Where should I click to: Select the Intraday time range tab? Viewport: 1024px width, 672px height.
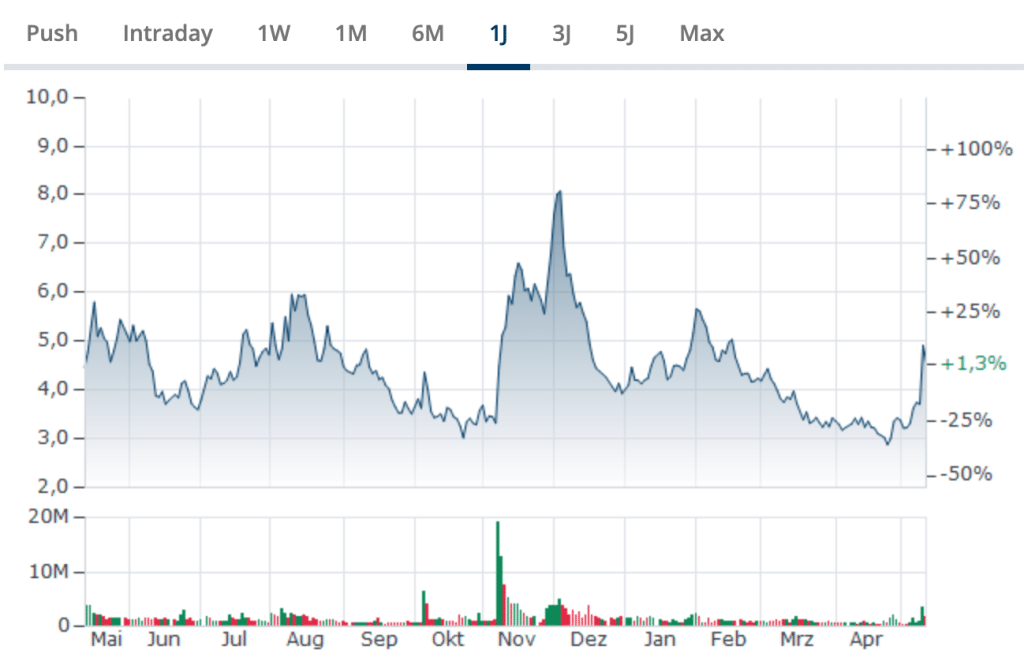(168, 33)
